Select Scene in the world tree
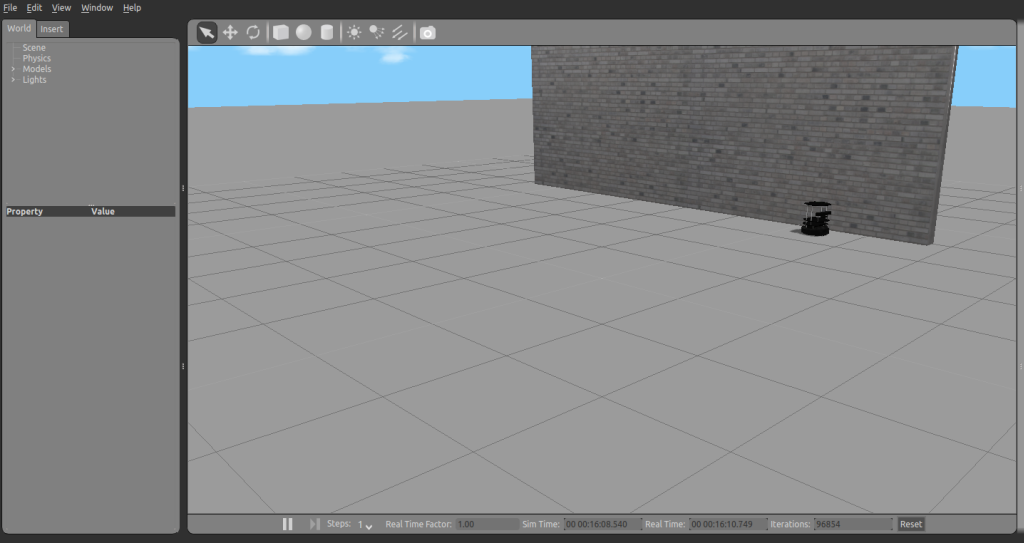 34,48
